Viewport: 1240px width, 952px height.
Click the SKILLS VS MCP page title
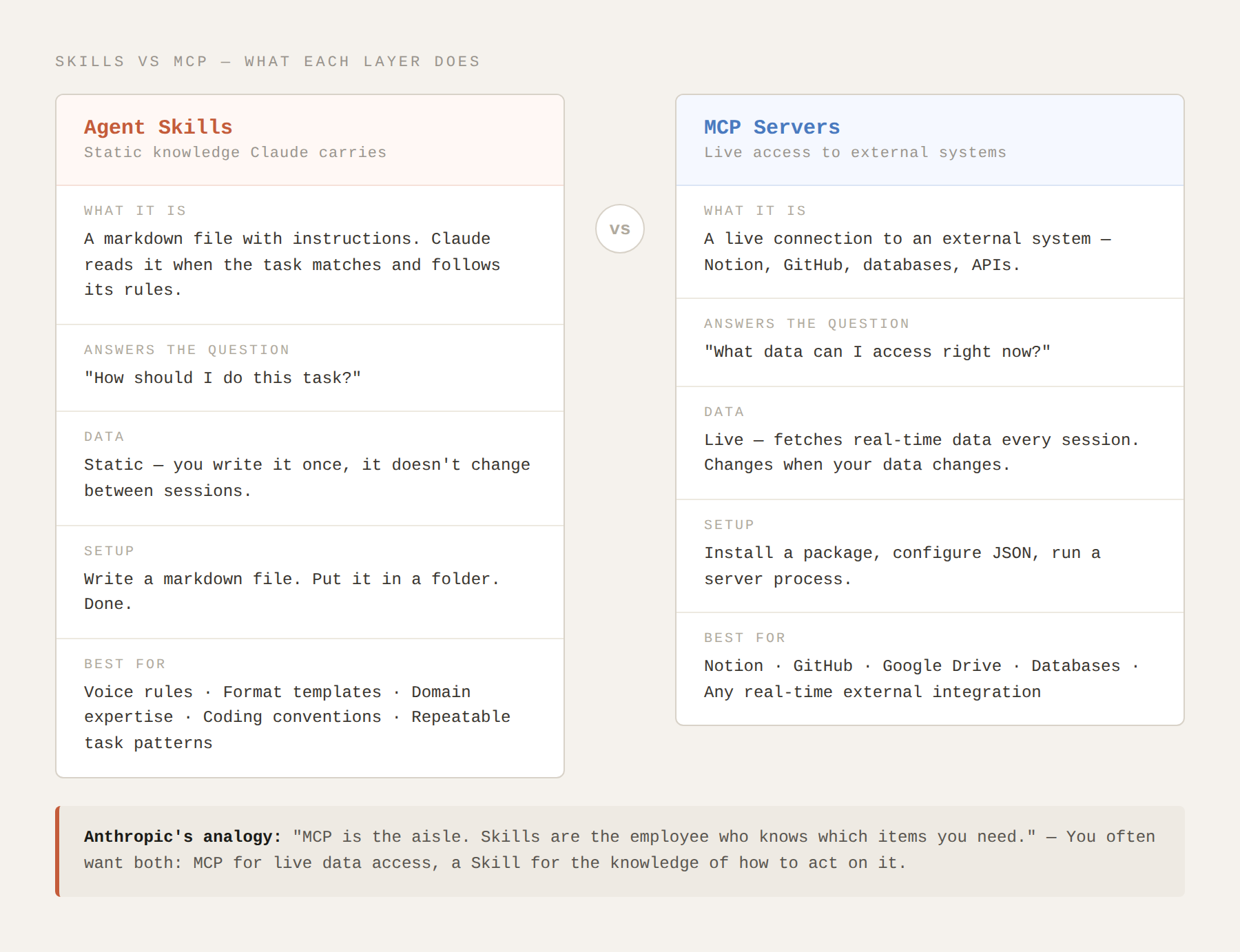pos(267,61)
